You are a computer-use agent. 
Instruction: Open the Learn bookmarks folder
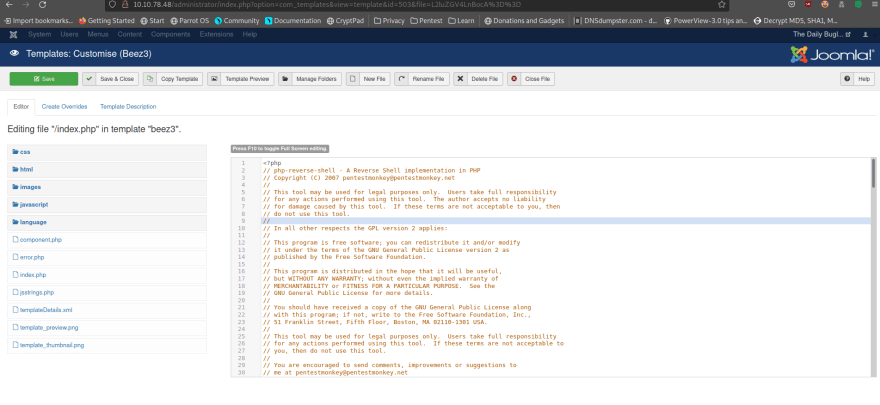click(461, 21)
